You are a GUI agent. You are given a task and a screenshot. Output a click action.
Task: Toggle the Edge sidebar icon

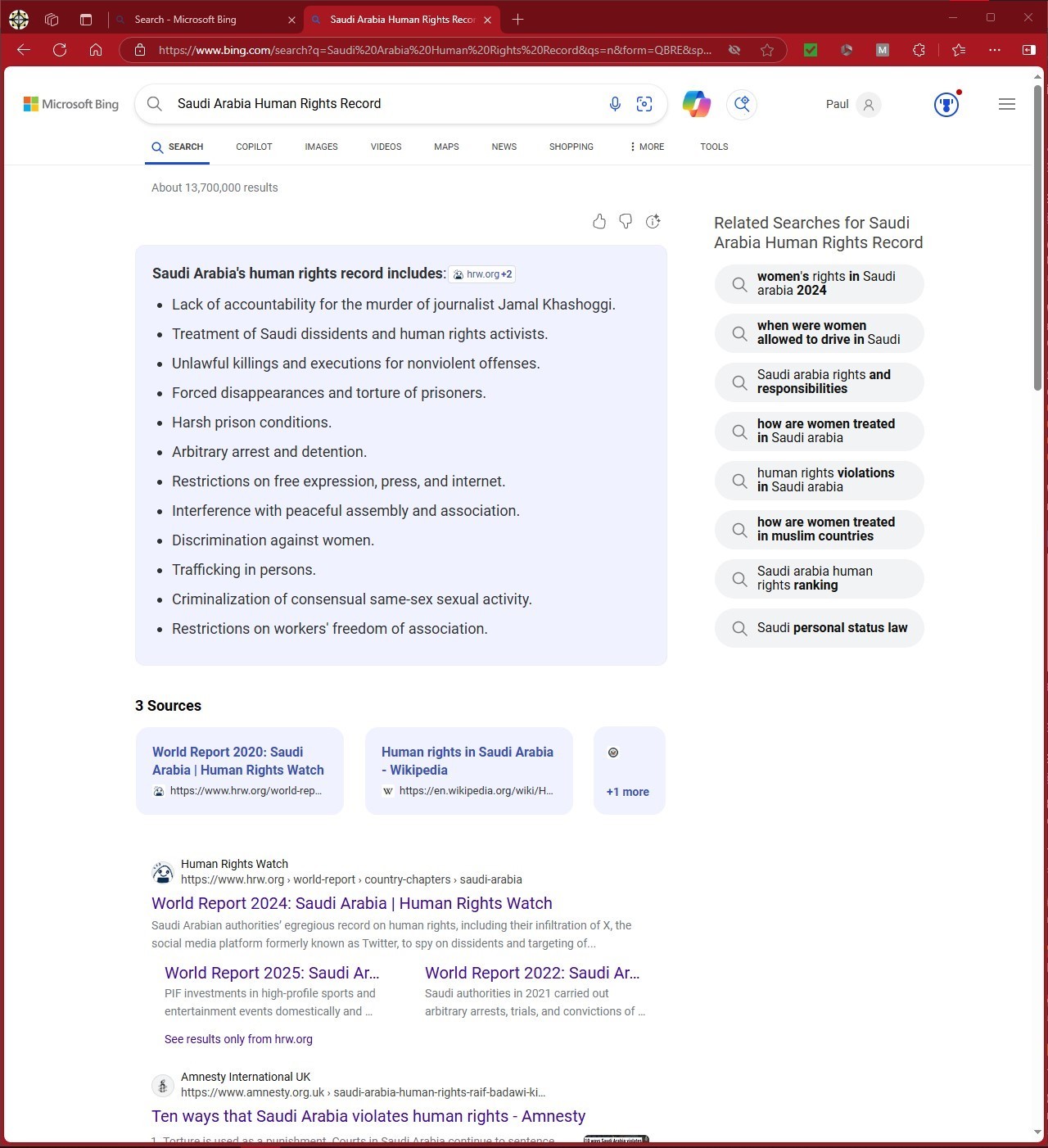tap(1029, 50)
